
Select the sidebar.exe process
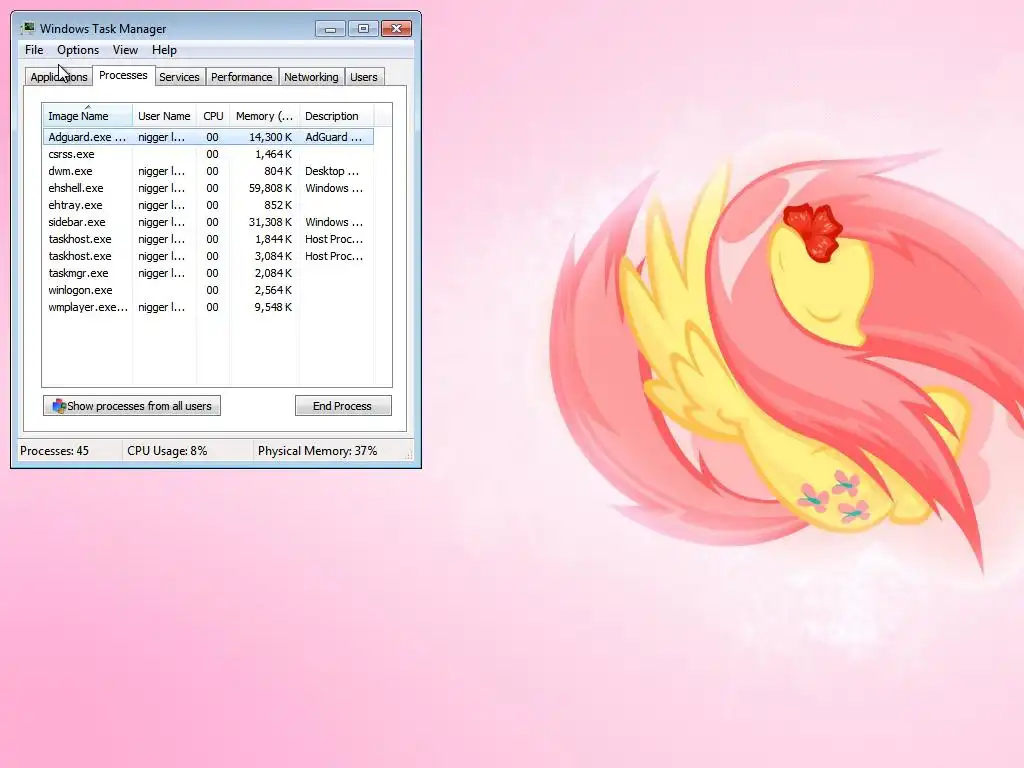[208, 222]
